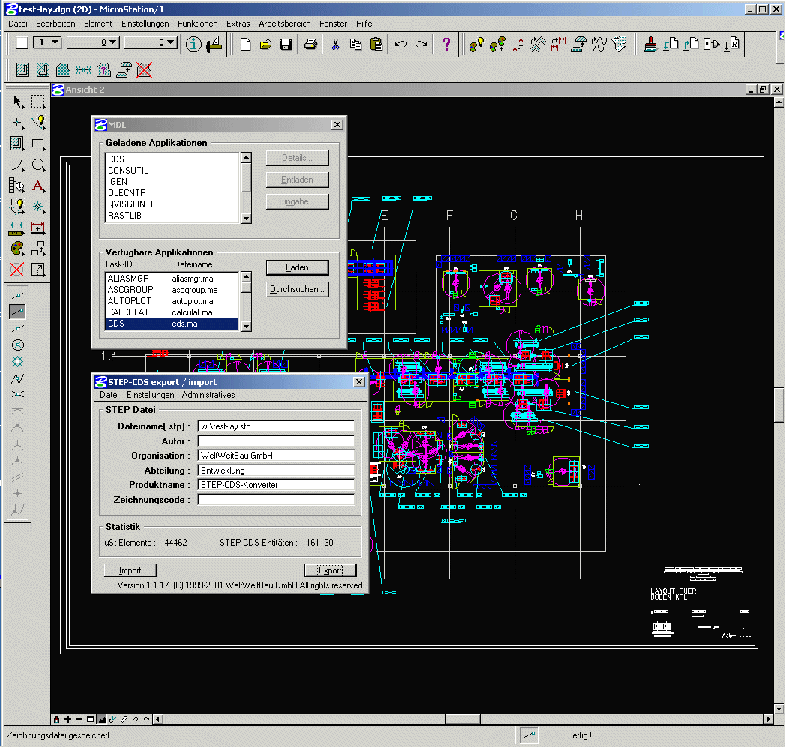Click the Entladen button in the MDL dialog
785x747 pixels.
coord(297,180)
